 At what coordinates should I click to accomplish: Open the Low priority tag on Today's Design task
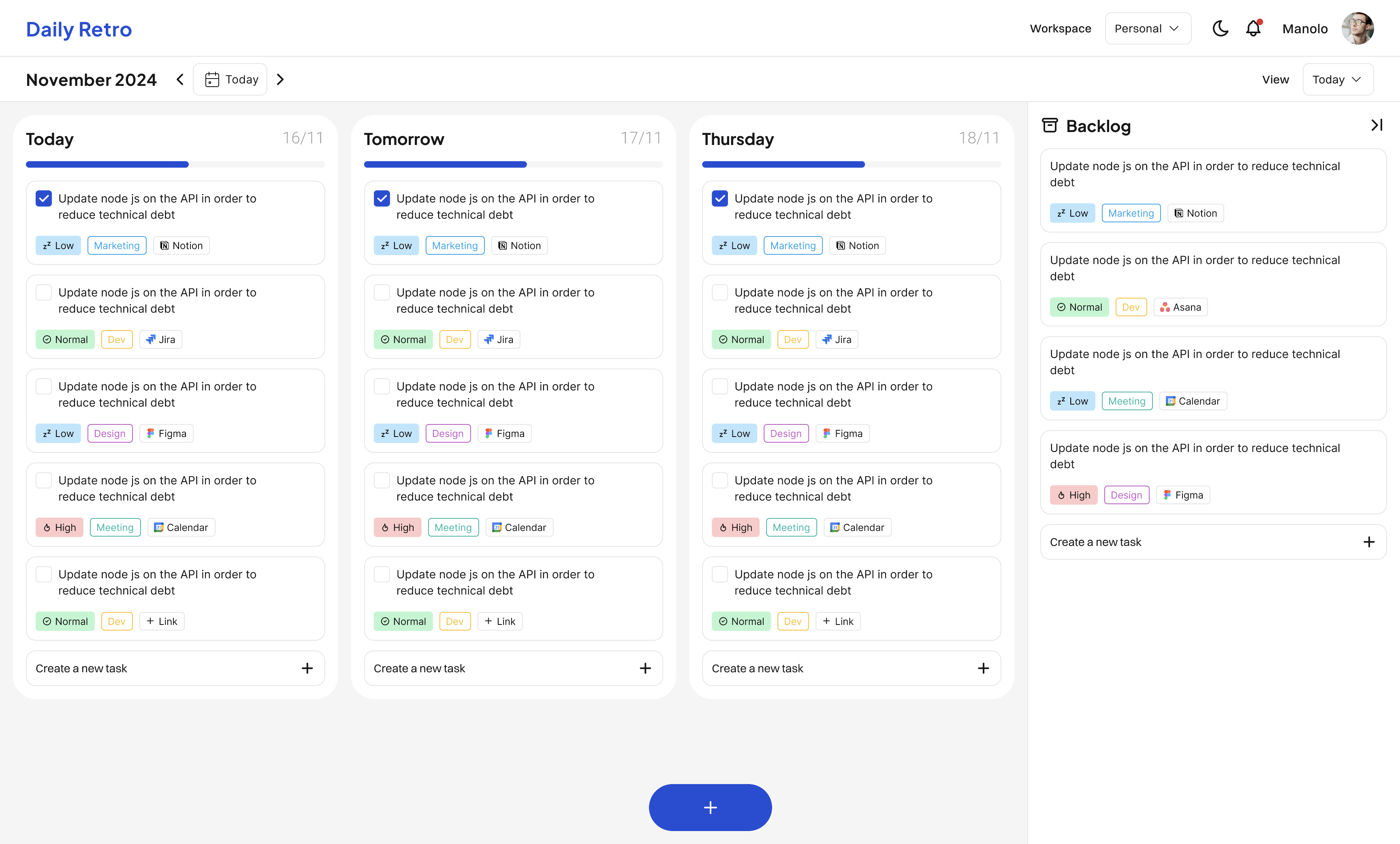pos(58,433)
